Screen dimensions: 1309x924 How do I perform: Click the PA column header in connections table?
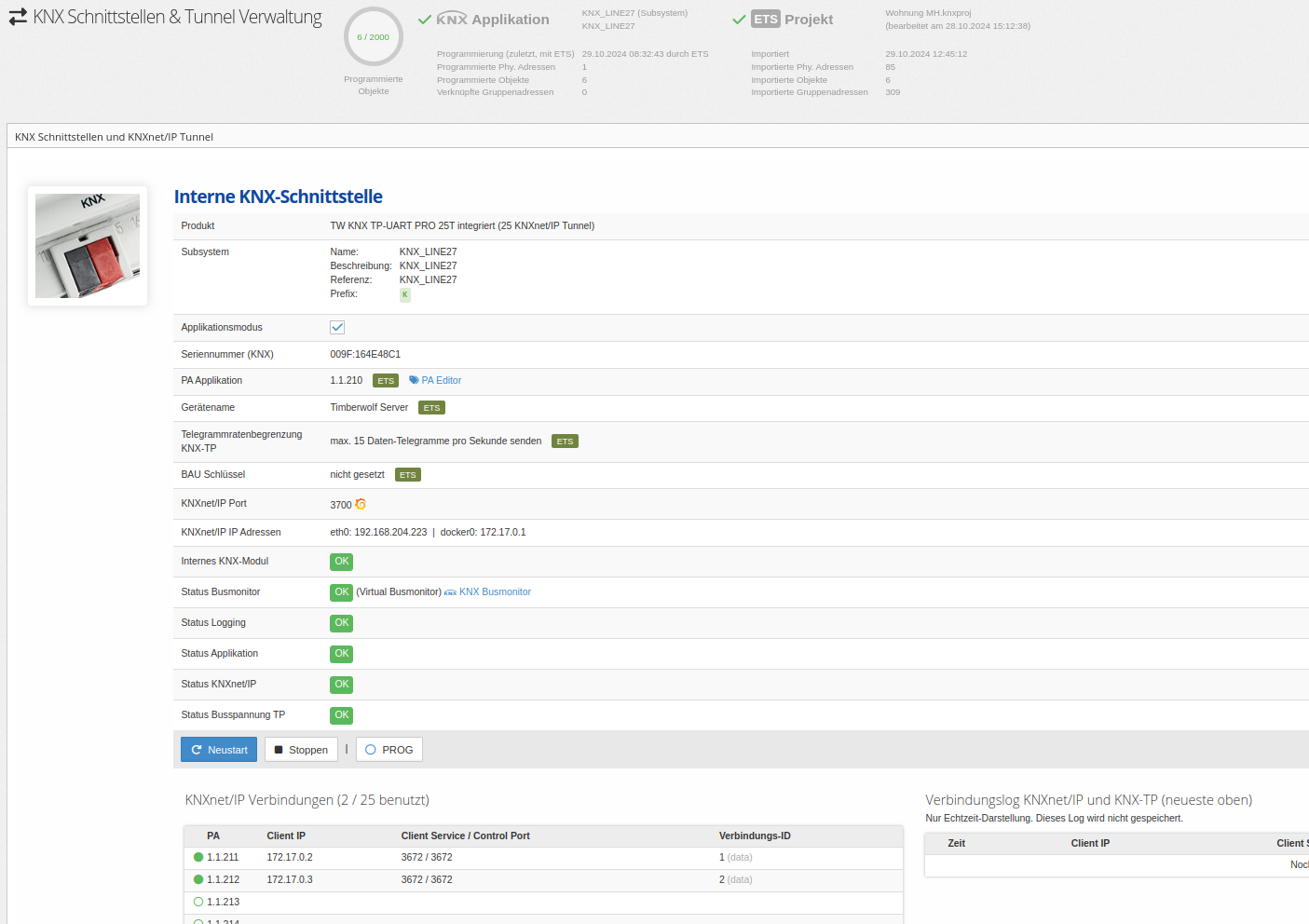coord(213,836)
